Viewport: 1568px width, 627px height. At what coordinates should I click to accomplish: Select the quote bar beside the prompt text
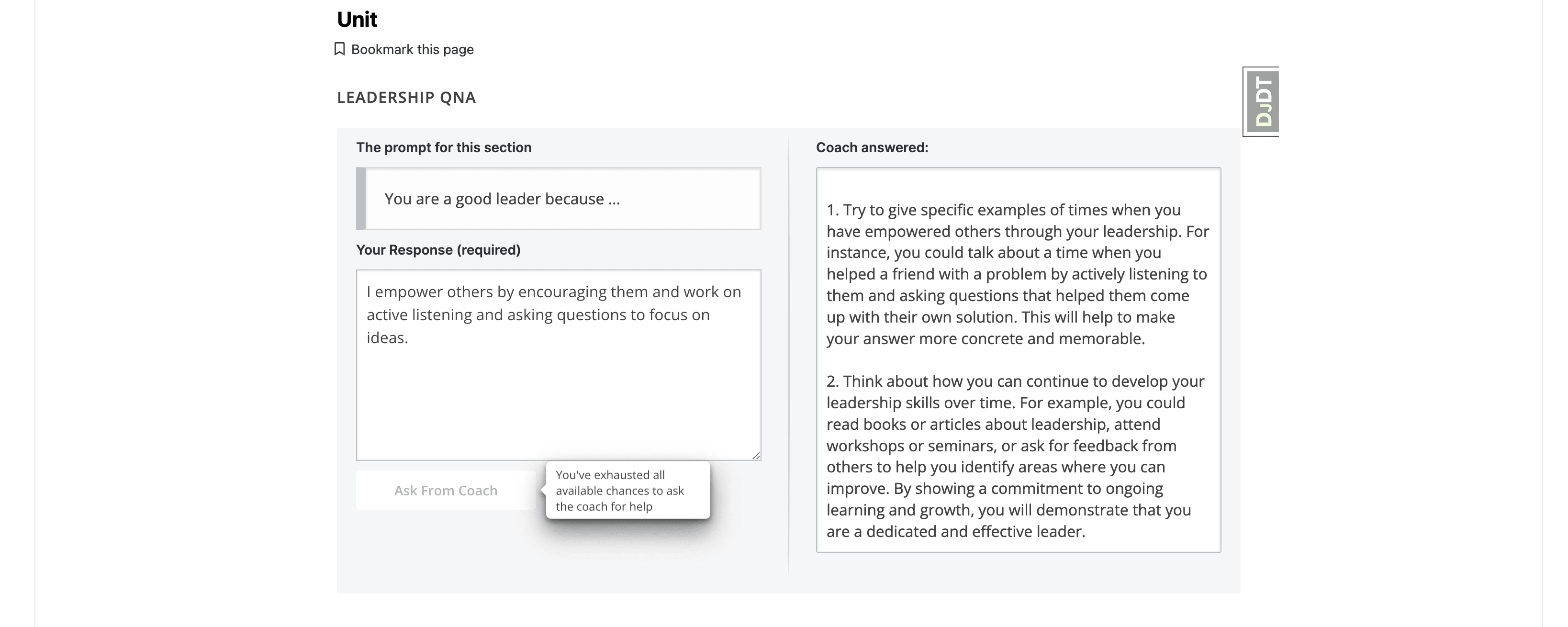pos(360,199)
